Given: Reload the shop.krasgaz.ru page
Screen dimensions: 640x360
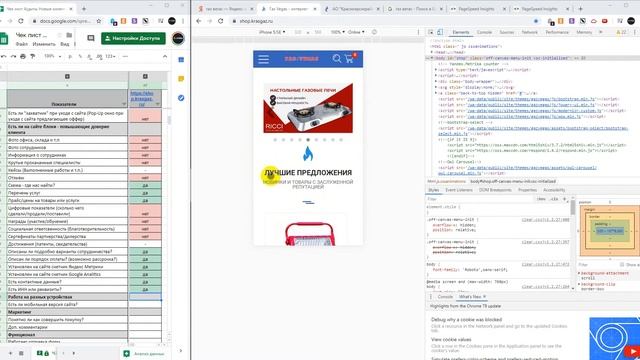Looking at the screenshot, I should point(220,21).
